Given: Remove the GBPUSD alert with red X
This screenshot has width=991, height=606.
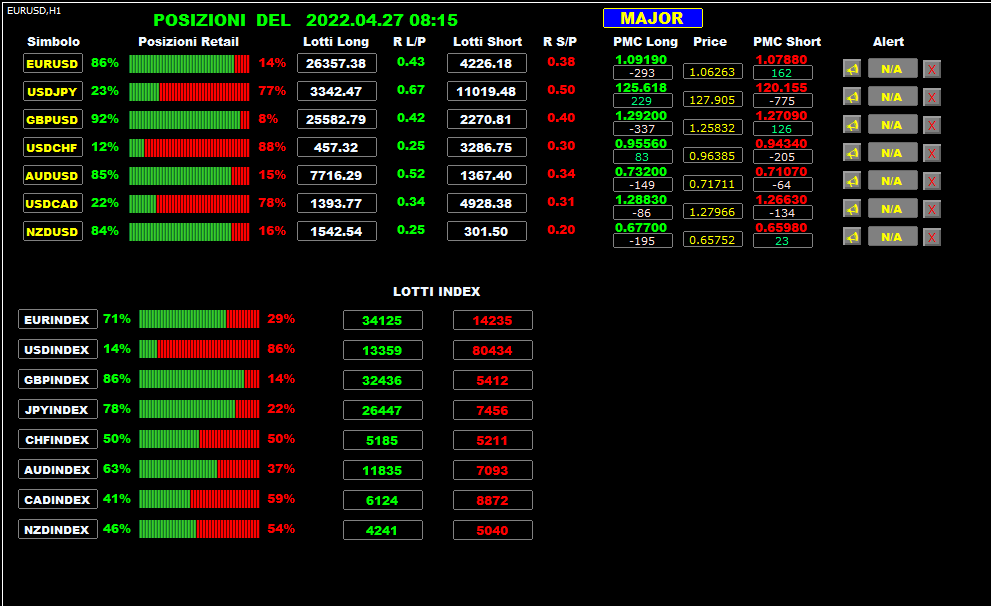Looking at the screenshot, I should coord(932,125).
